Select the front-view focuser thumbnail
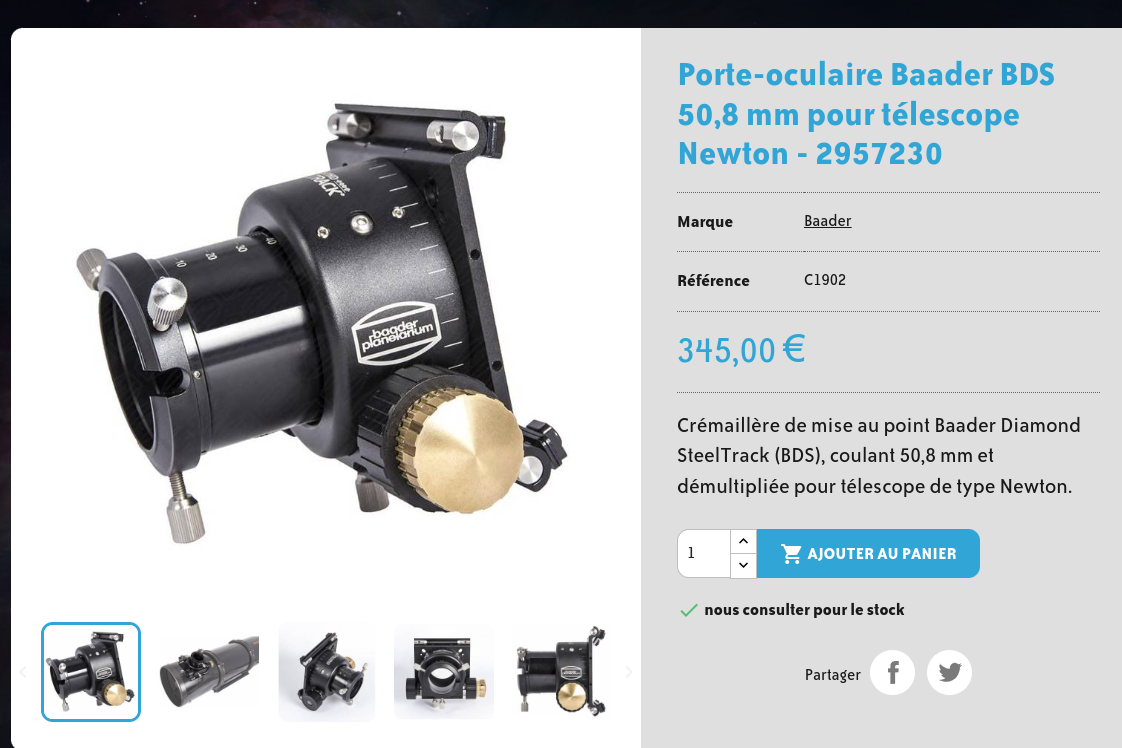This screenshot has width=1122, height=748. coord(444,672)
